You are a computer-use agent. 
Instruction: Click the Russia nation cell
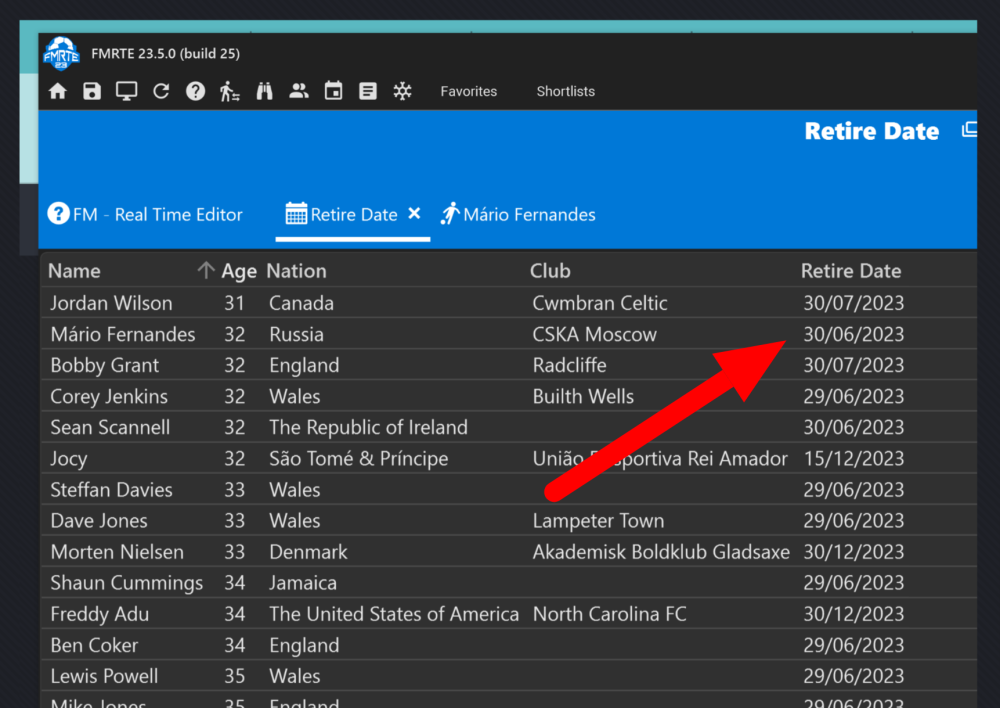point(296,334)
